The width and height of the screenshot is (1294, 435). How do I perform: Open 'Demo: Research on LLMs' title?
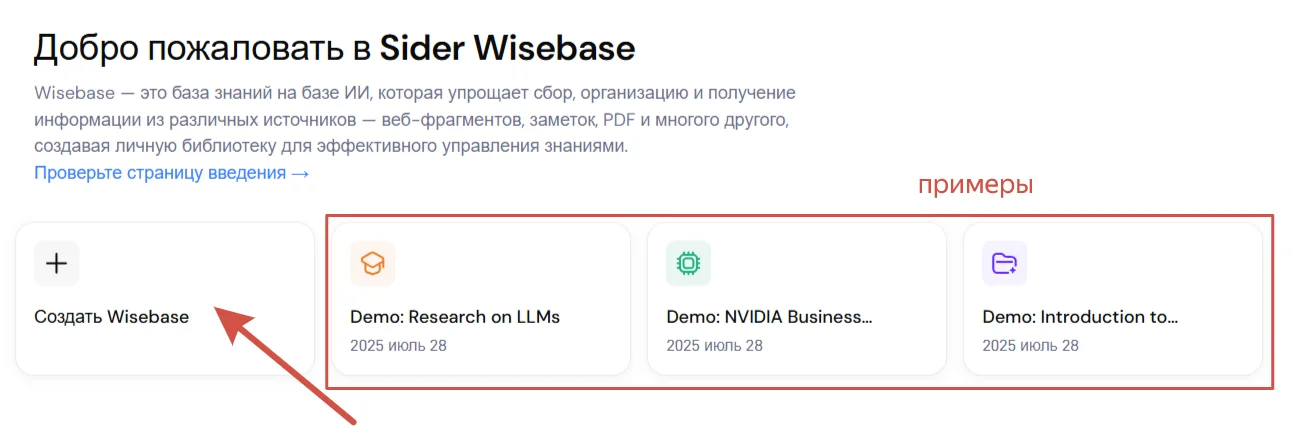(455, 317)
